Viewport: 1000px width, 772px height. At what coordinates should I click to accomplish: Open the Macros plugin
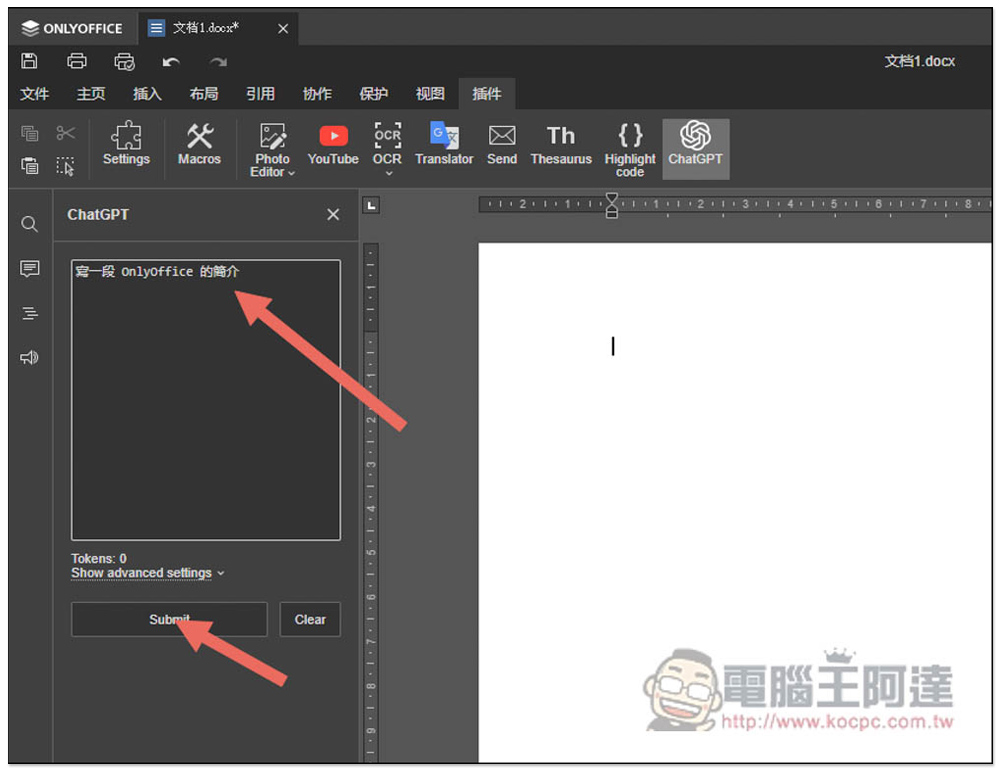pos(200,144)
